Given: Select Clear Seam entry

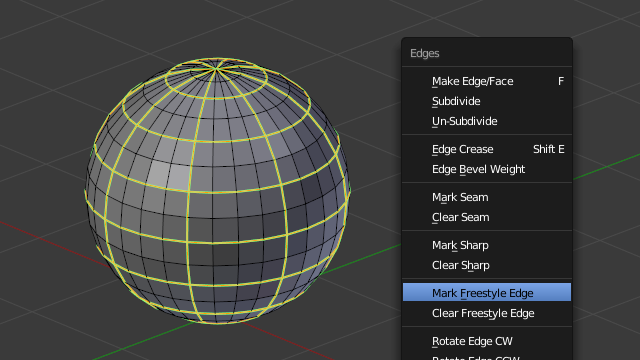Looking at the screenshot, I should click(487, 217).
